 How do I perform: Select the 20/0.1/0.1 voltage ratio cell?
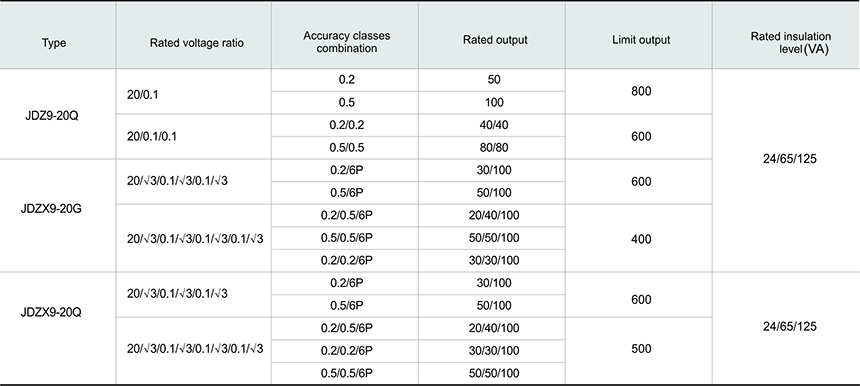coord(151,136)
